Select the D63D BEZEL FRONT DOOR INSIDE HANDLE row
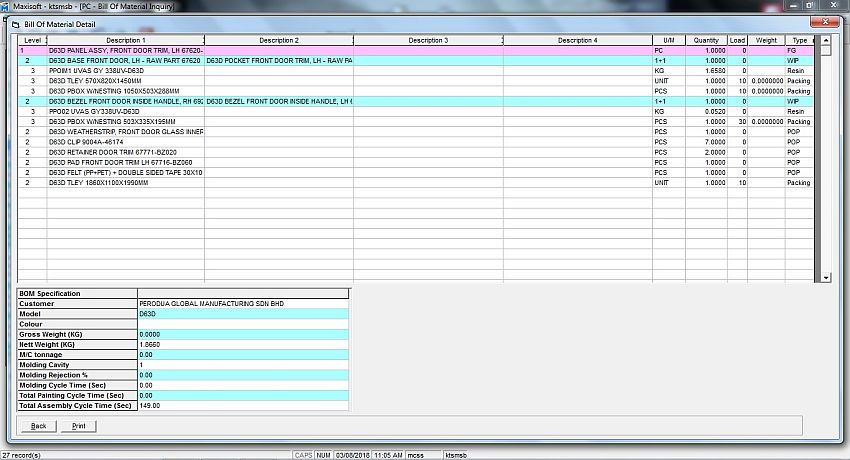Viewport: 850px width, 460px height. (x=125, y=101)
